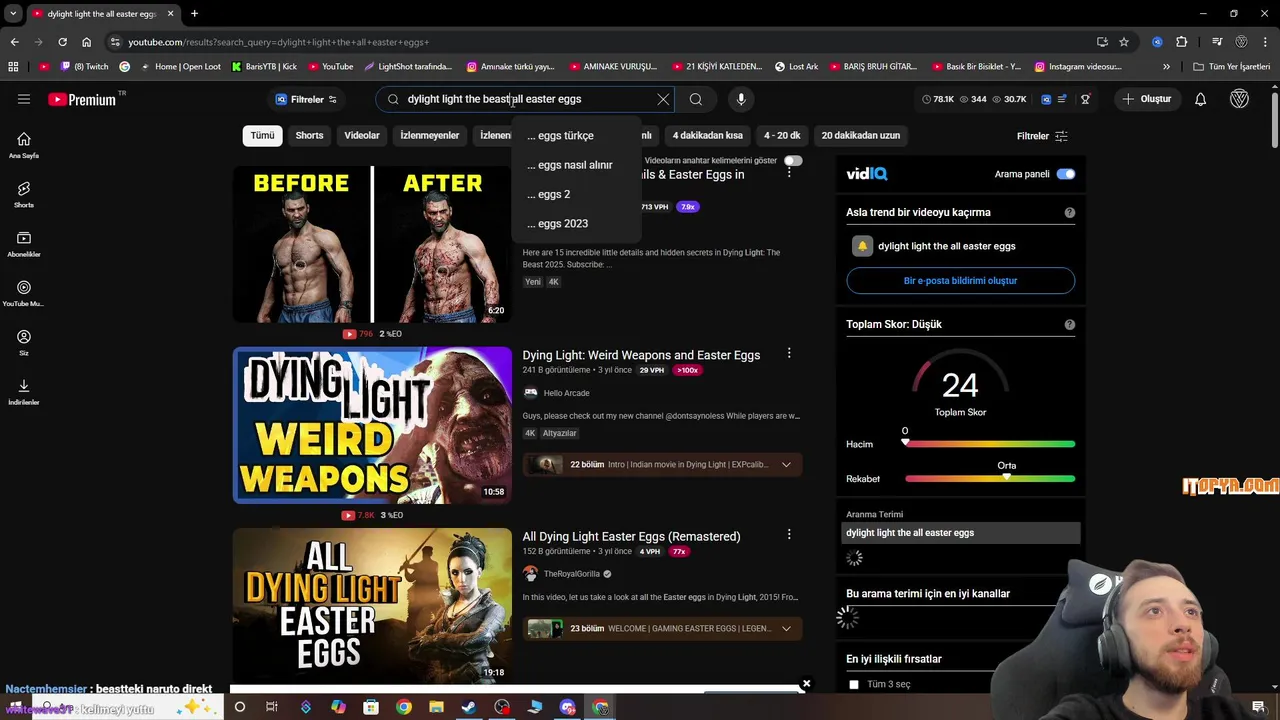Open İndirilenler downloads in sidebar
Image resolution: width=1280 pixels, height=720 pixels.
pos(24,392)
